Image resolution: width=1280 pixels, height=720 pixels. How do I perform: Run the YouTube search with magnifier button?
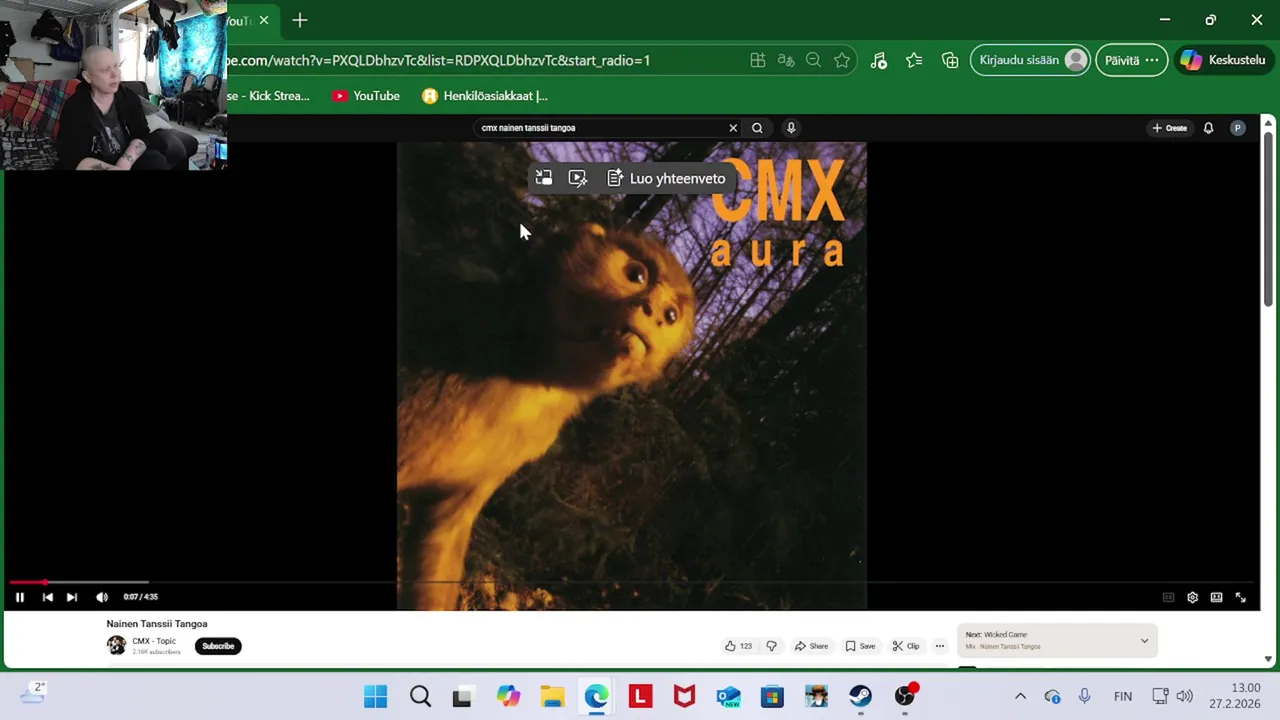[x=757, y=128]
